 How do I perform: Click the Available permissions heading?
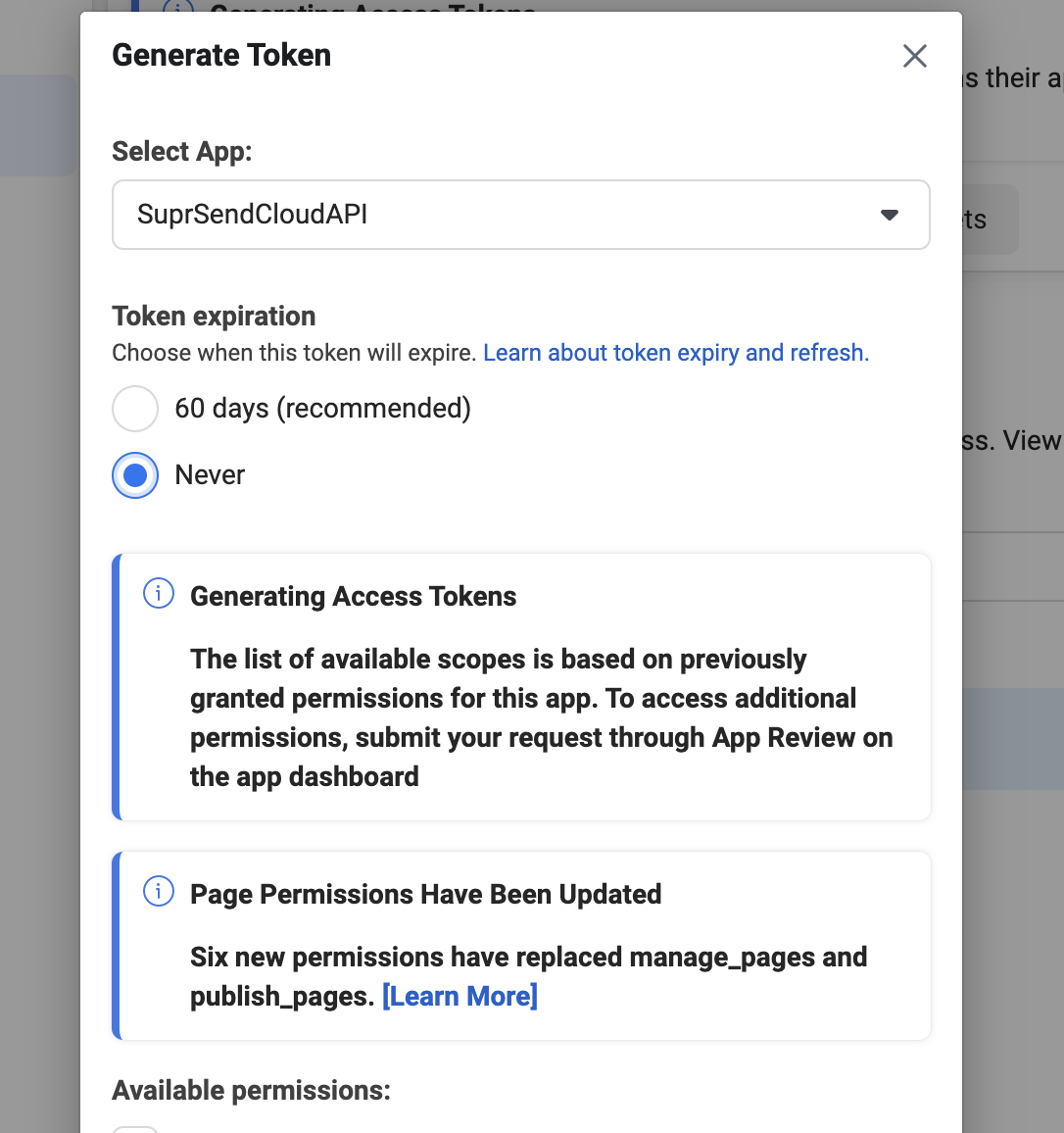click(x=251, y=1090)
